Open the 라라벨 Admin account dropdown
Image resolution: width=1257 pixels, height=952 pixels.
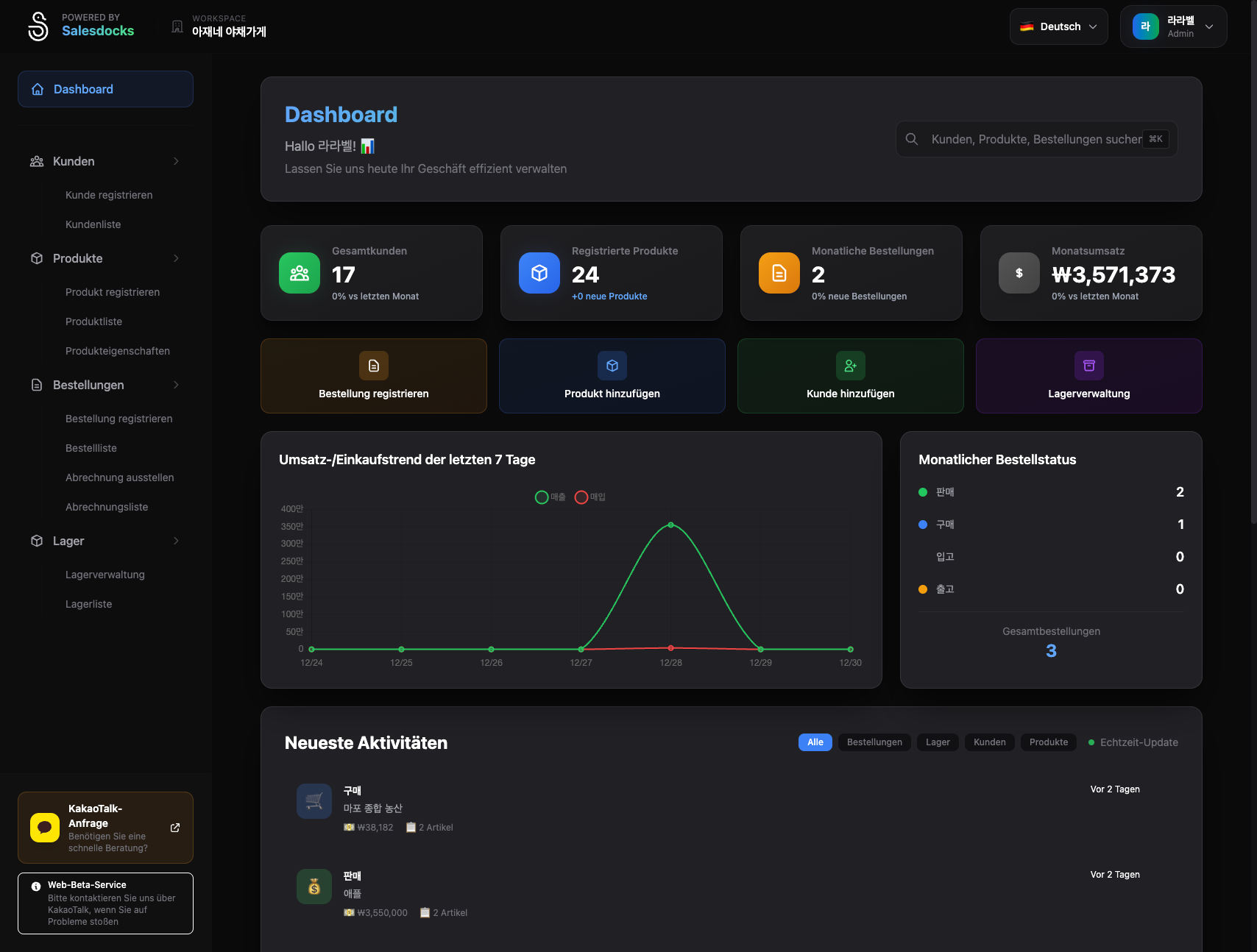click(1173, 26)
